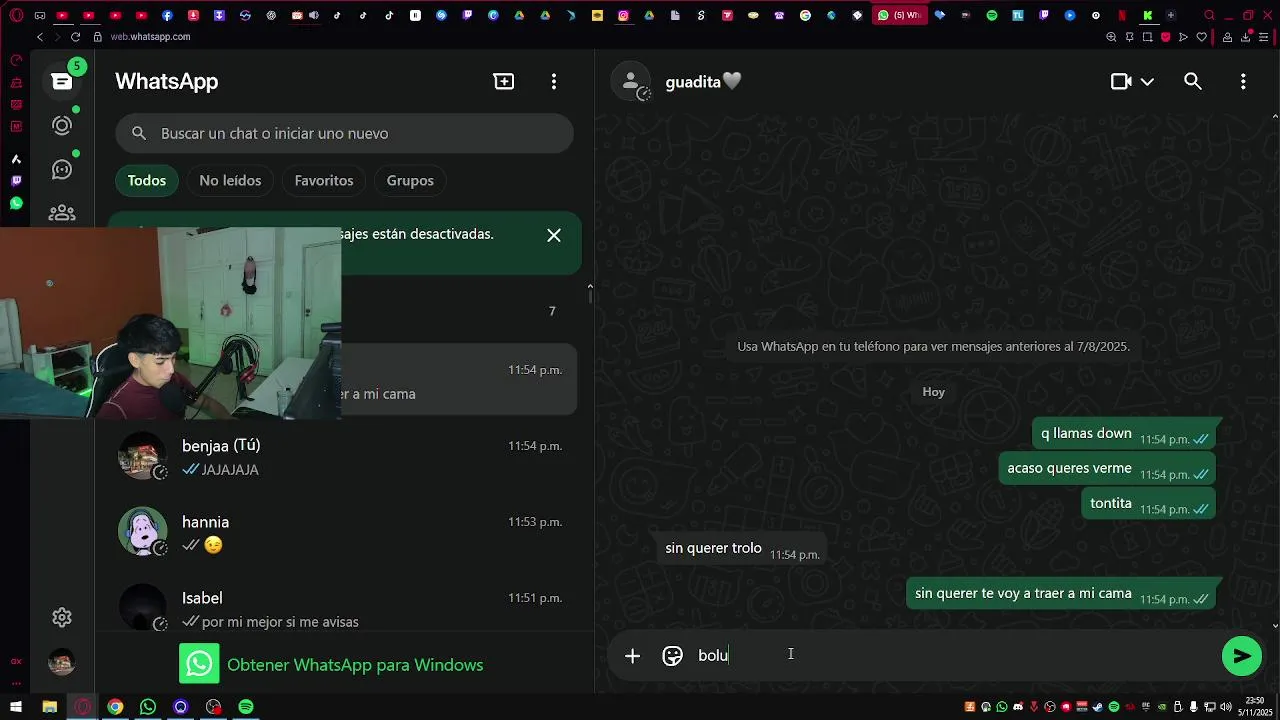Open the new chat icon
The width and height of the screenshot is (1280, 720).
[504, 82]
